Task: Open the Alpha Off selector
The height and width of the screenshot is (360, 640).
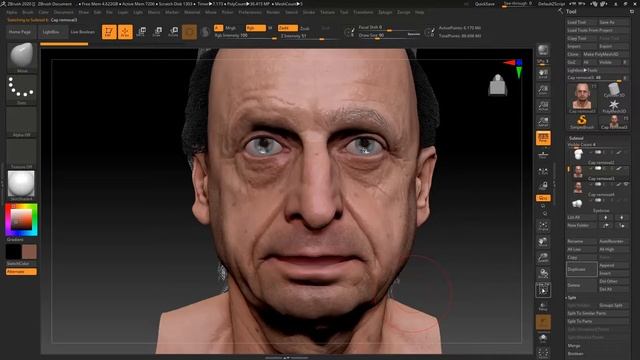Action: [22, 121]
